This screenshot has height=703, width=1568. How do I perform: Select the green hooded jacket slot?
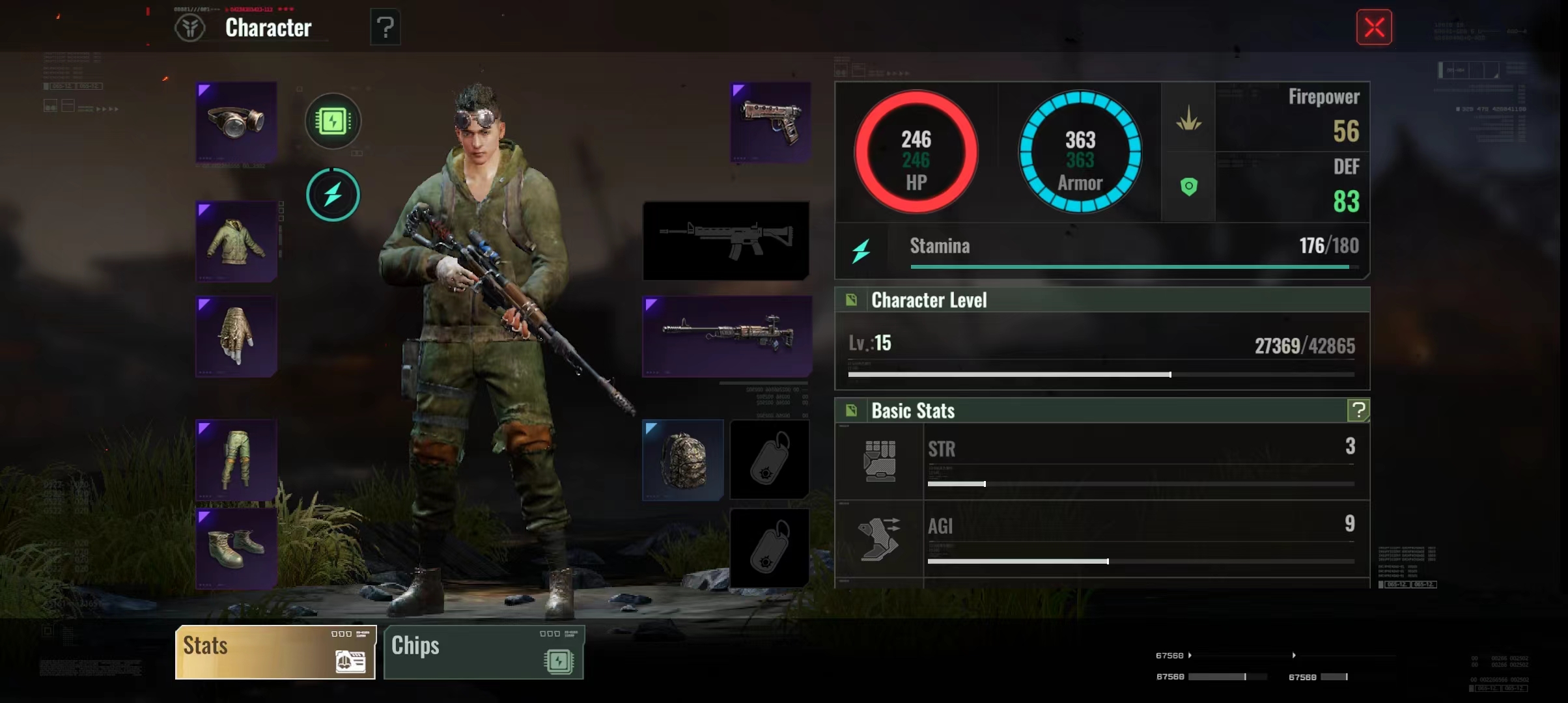pyautogui.click(x=236, y=241)
